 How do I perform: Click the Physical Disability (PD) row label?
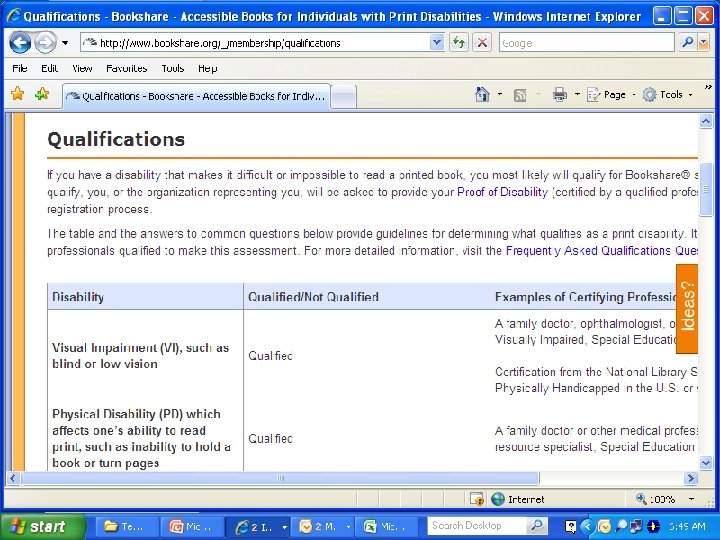click(141, 438)
